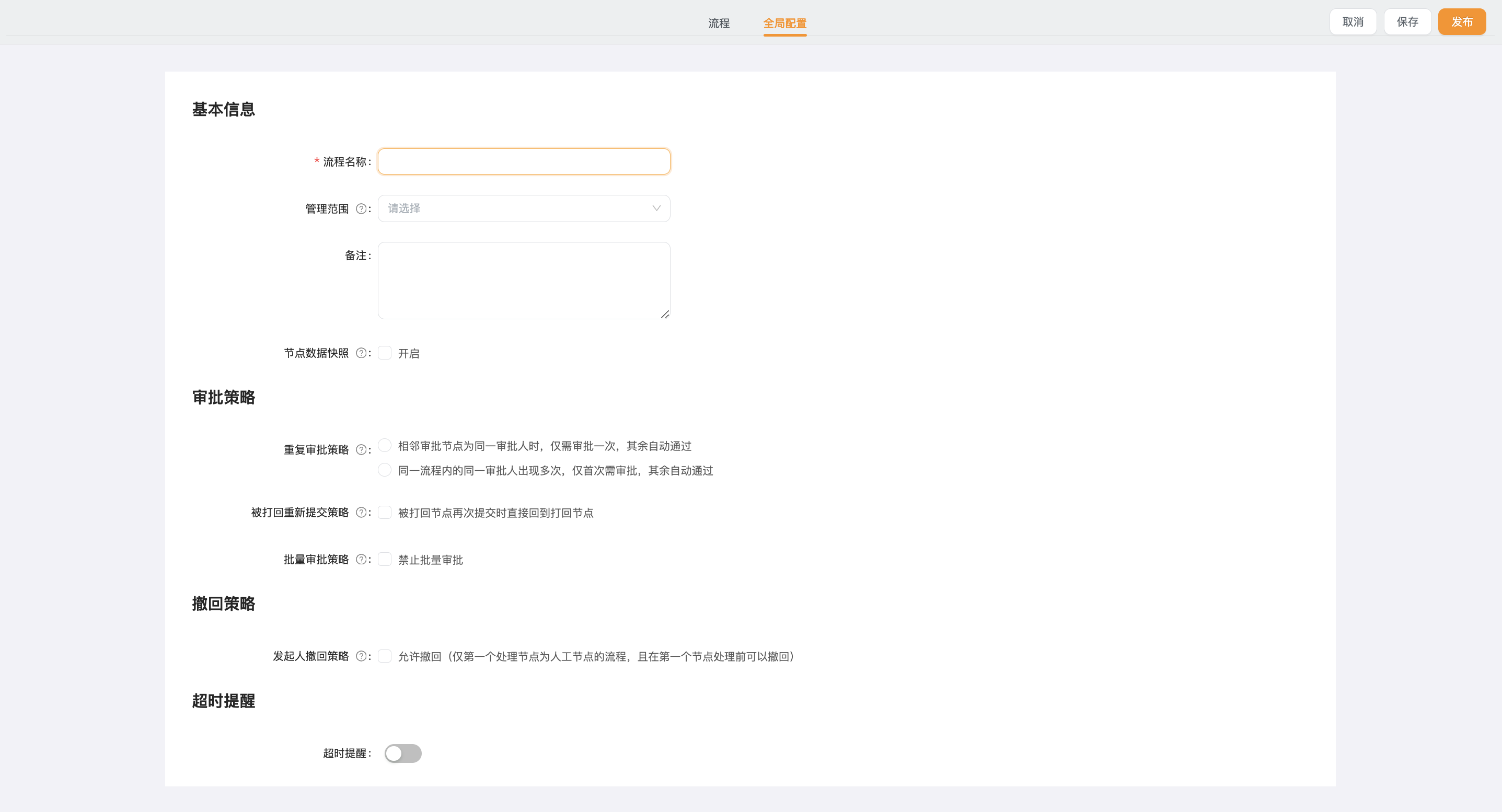This screenshot has height=812, width=1502.
Task: Switch to the 全局配置 tab
Action: [785, 24]
